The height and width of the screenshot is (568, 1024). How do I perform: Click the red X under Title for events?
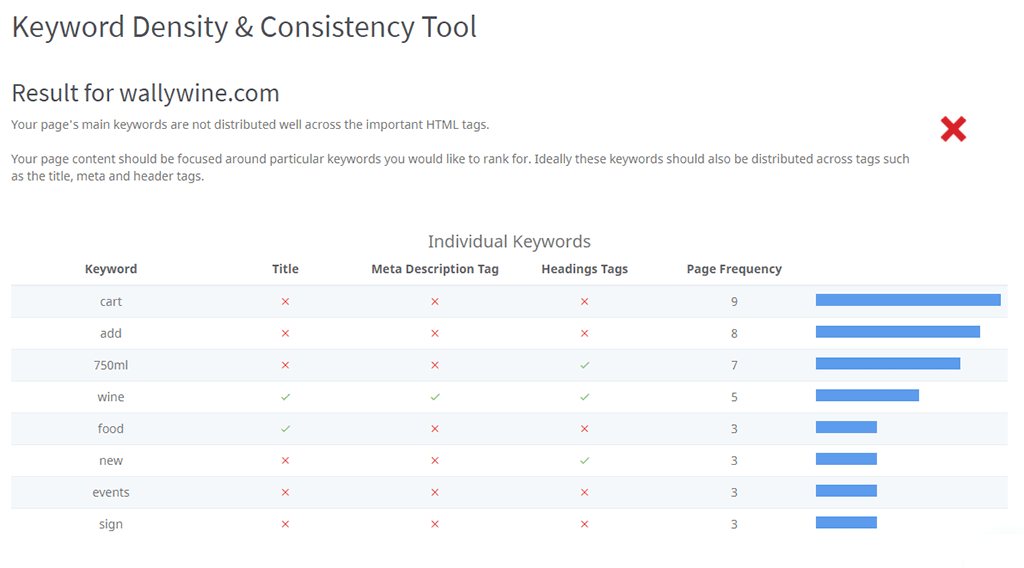285,492
